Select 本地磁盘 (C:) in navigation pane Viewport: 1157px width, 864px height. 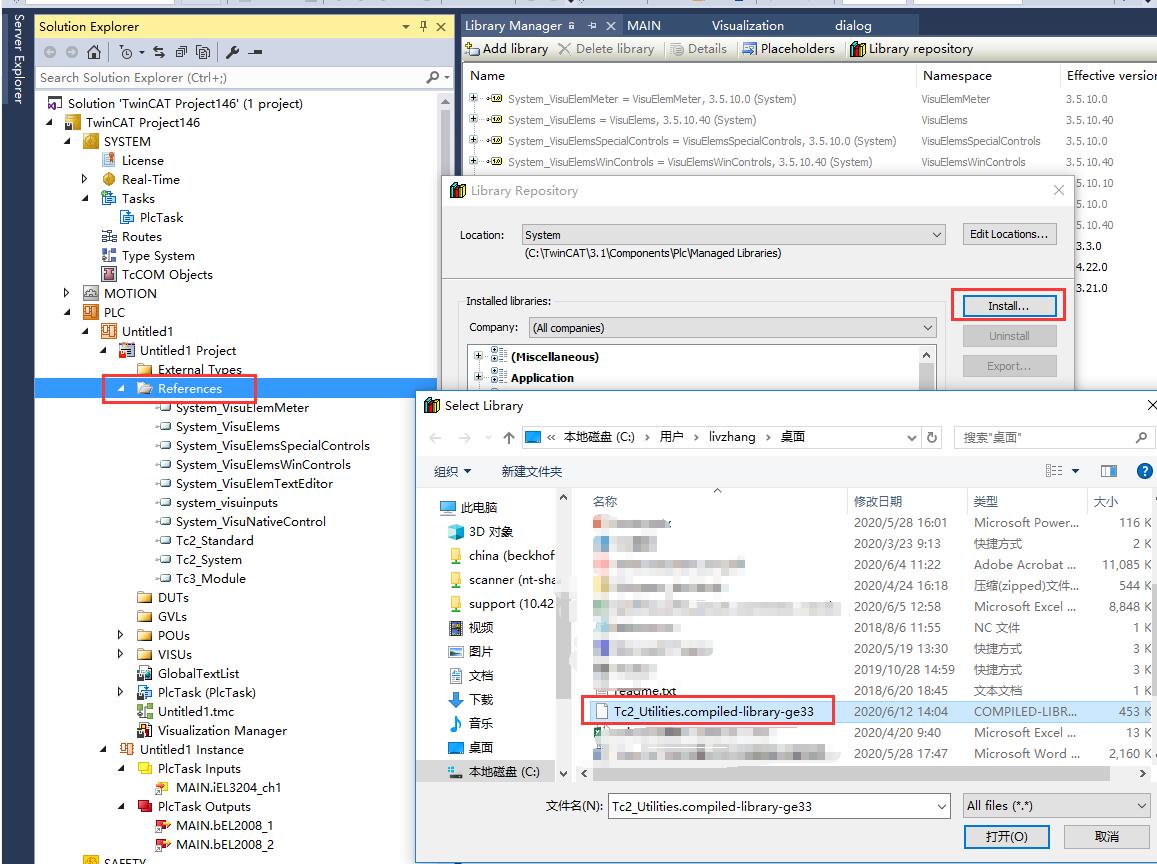pos(494,771)
